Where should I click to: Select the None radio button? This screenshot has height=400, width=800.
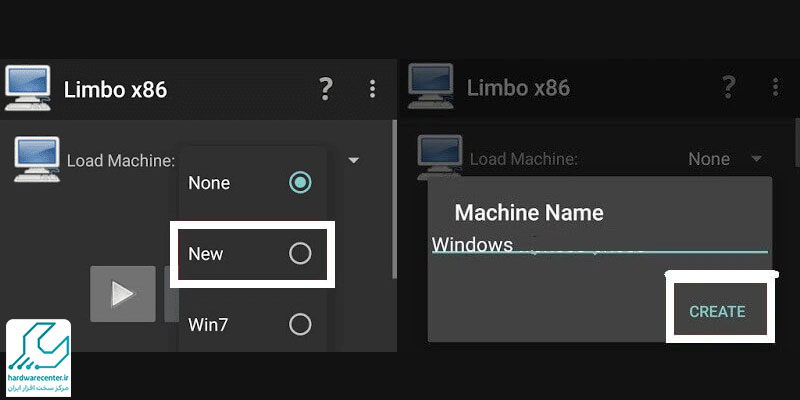[x=299, y=183]
